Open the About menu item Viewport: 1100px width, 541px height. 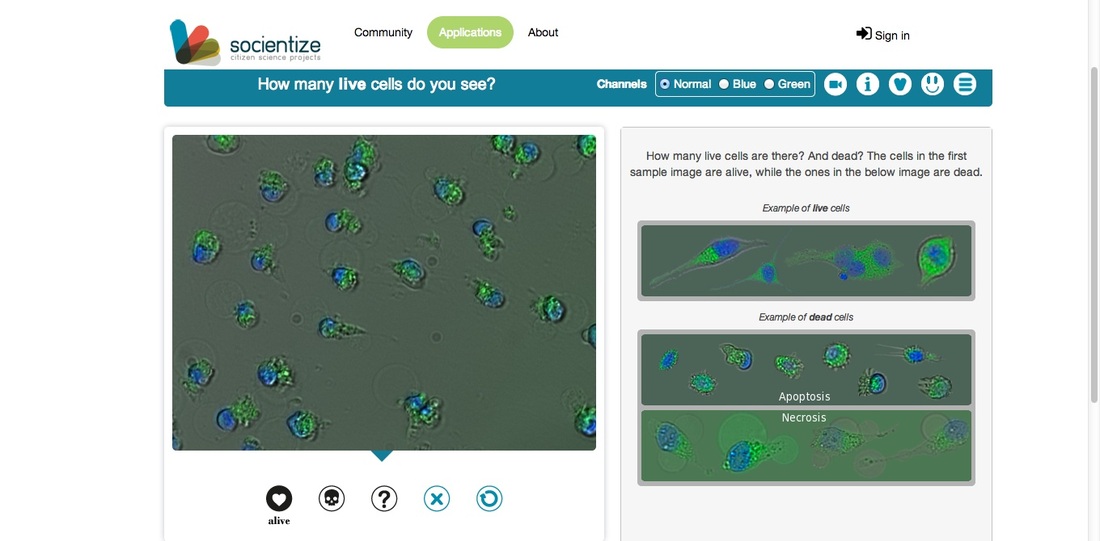coord(543,32)
